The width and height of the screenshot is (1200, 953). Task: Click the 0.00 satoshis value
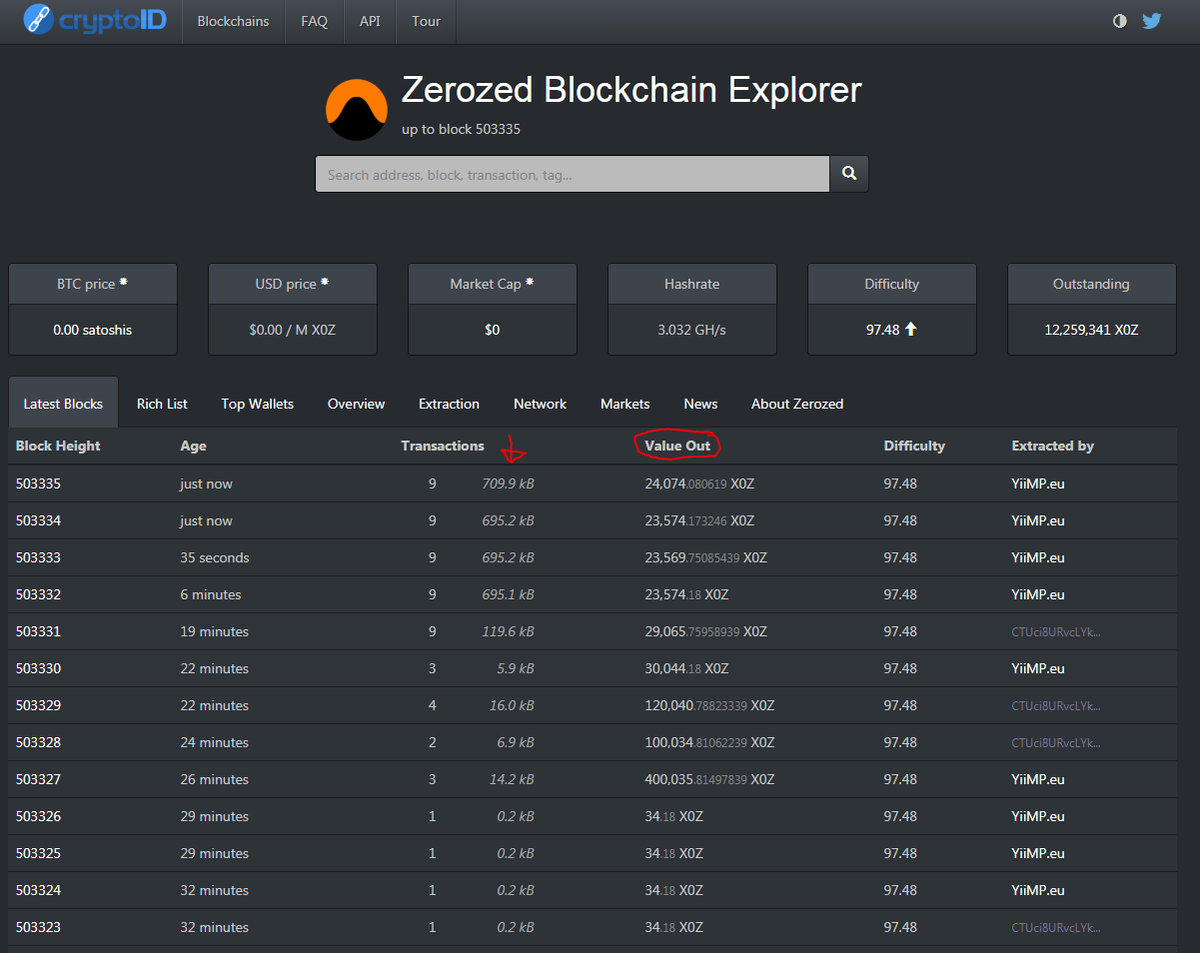tap(93, 329)
